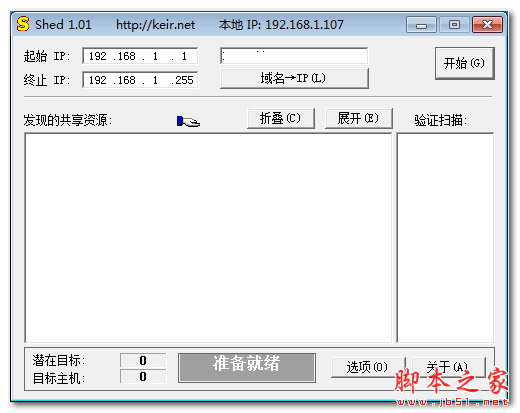The image size is (520, 413).
Task: Open the 选项(O) options button
Action: 367,367
